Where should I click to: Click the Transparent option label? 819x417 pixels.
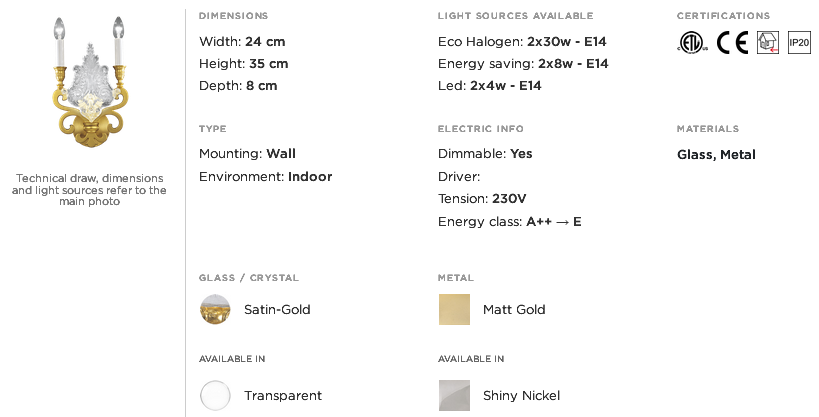click(283, 396)
